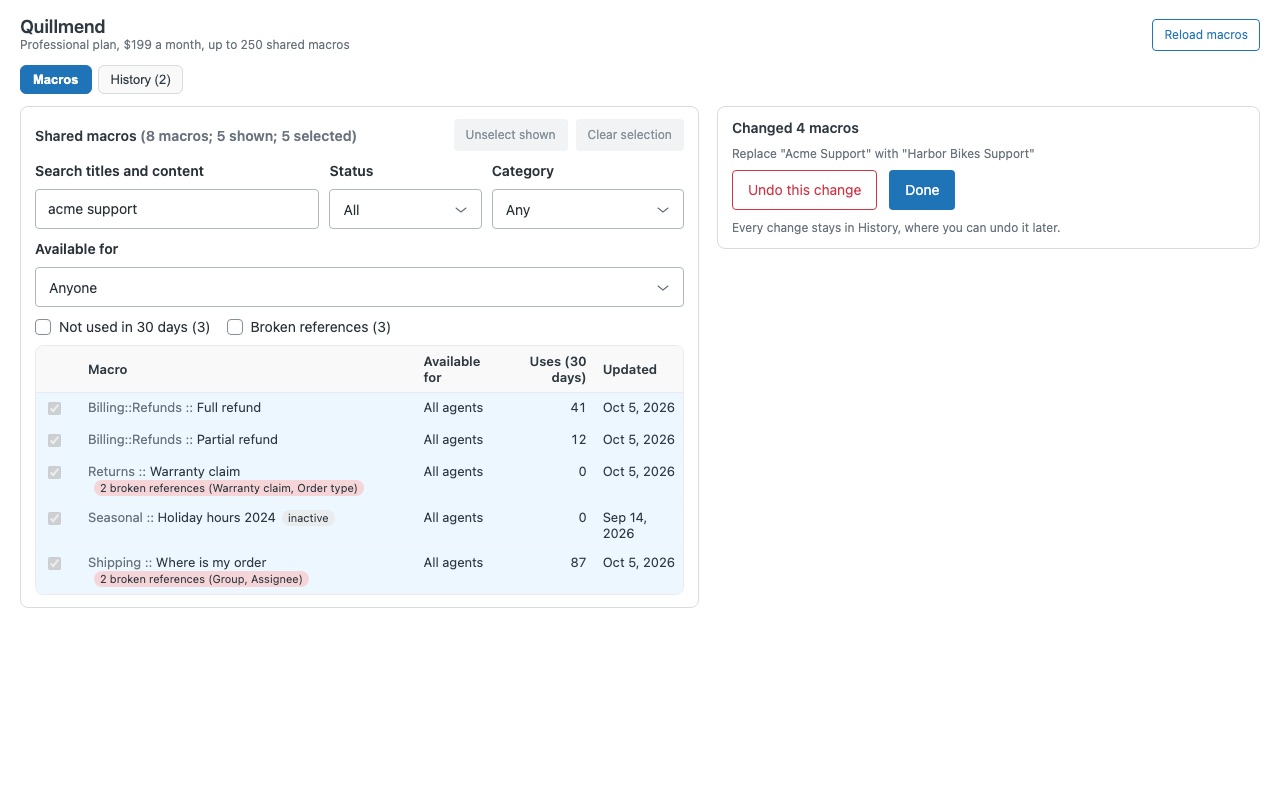Click the Available for column header
1280x800 pixels.
pyautogui.click(x=452, y=370)
